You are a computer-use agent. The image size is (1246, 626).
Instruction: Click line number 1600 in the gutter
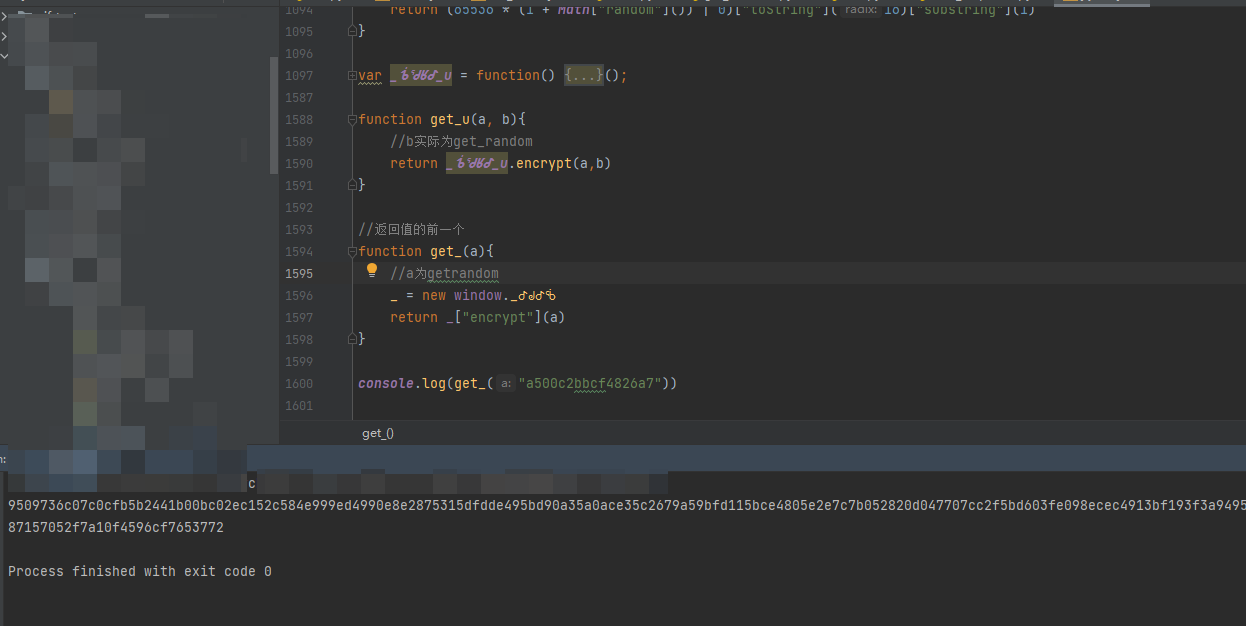[x=299, y=383]
